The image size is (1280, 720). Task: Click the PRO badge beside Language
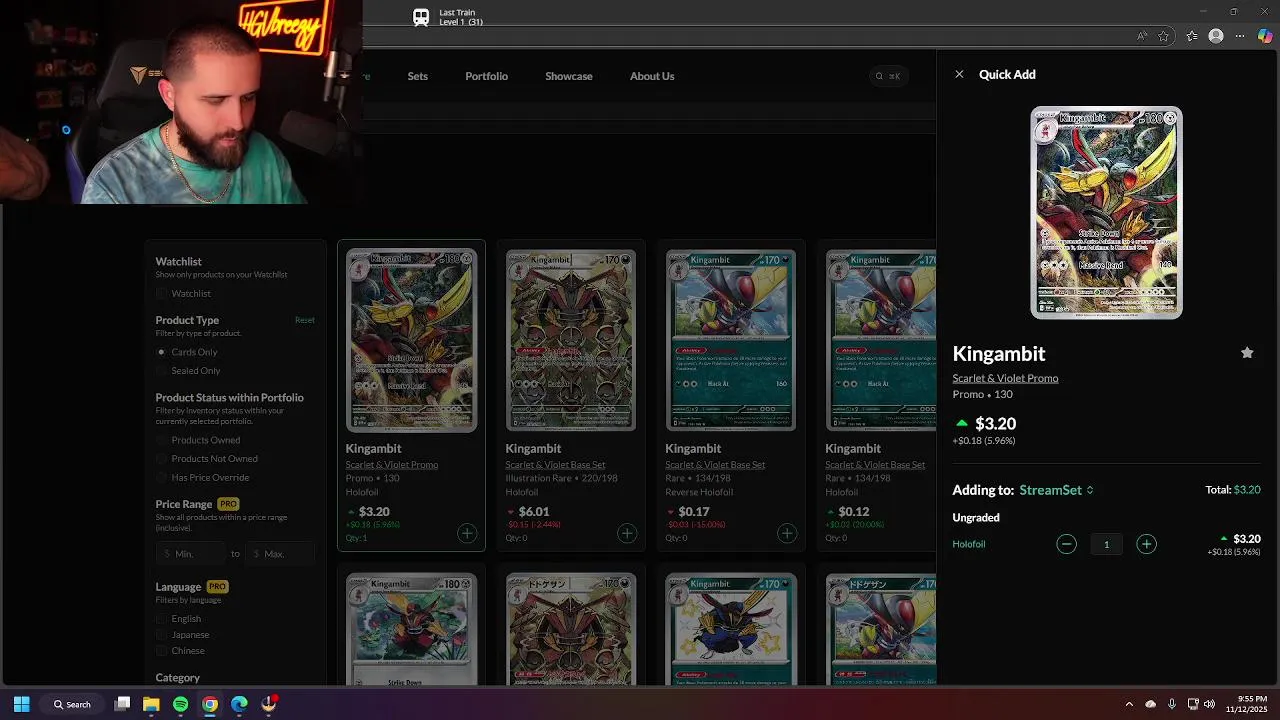[217, 587]
